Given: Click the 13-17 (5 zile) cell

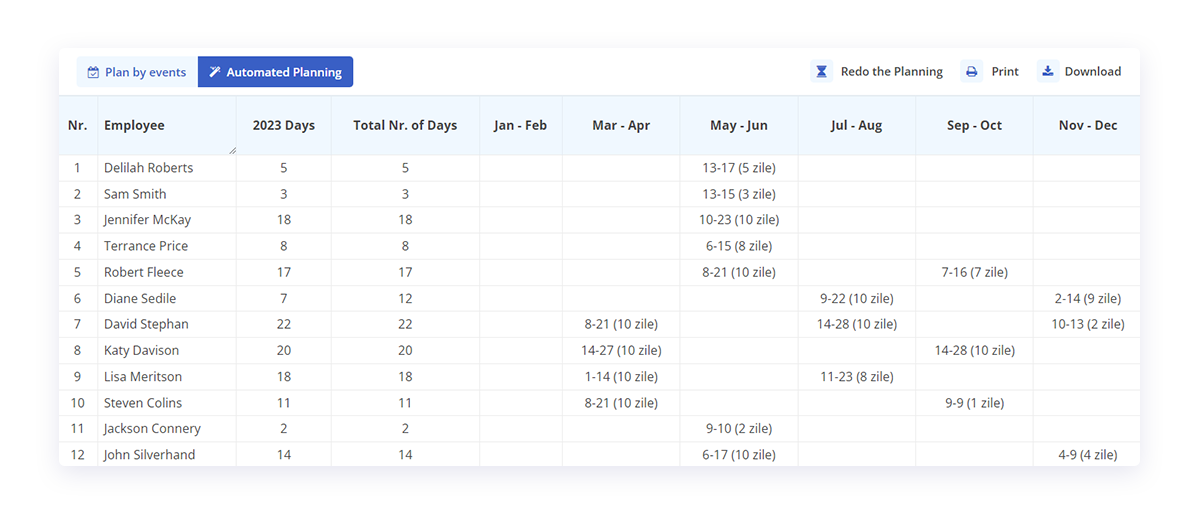Looking at the screenshot, I should coord(739,168).
